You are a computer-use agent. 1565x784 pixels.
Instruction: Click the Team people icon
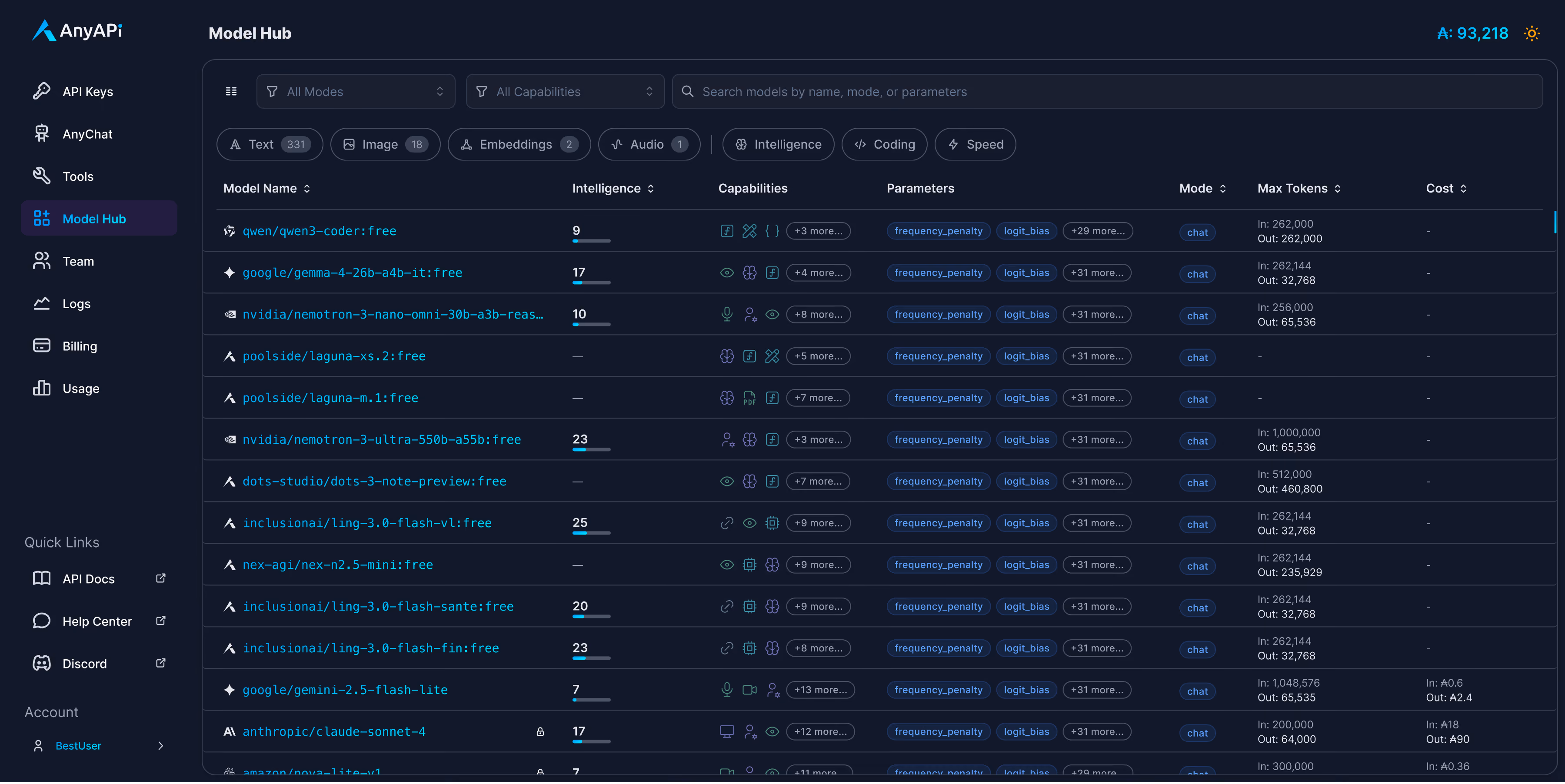tap(41, 260)
